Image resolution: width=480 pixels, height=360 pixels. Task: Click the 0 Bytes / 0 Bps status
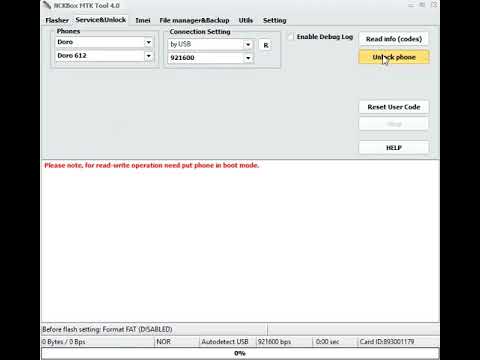(x=63, y=342)
